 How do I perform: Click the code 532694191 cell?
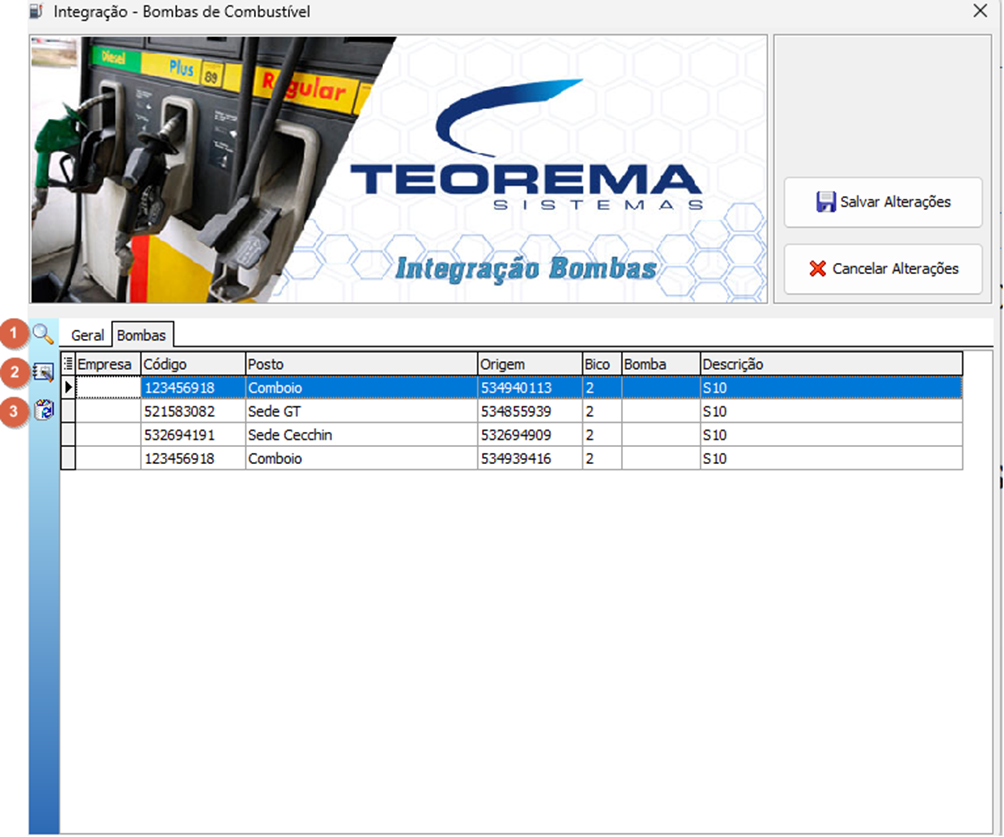pos(193,435)
